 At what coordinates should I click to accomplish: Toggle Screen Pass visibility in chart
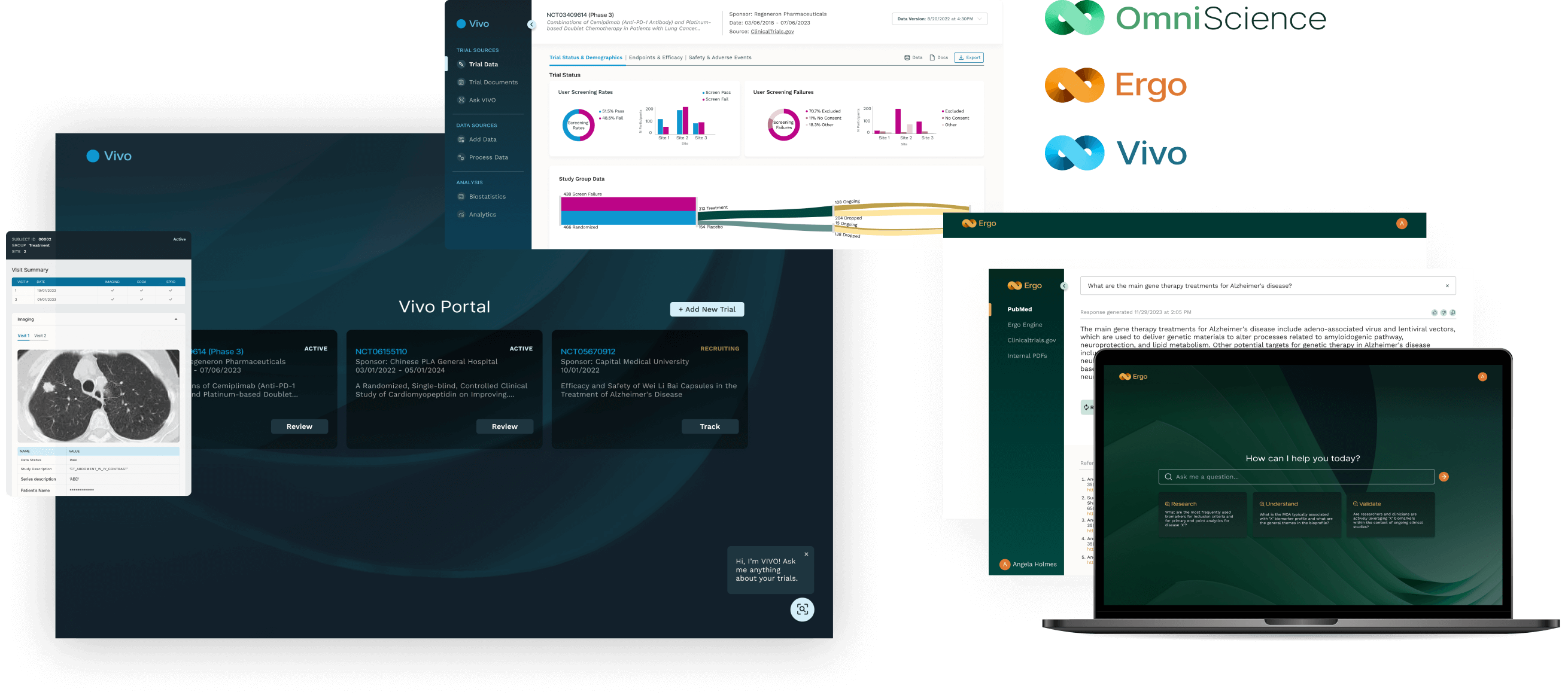[x=718, y=94]
